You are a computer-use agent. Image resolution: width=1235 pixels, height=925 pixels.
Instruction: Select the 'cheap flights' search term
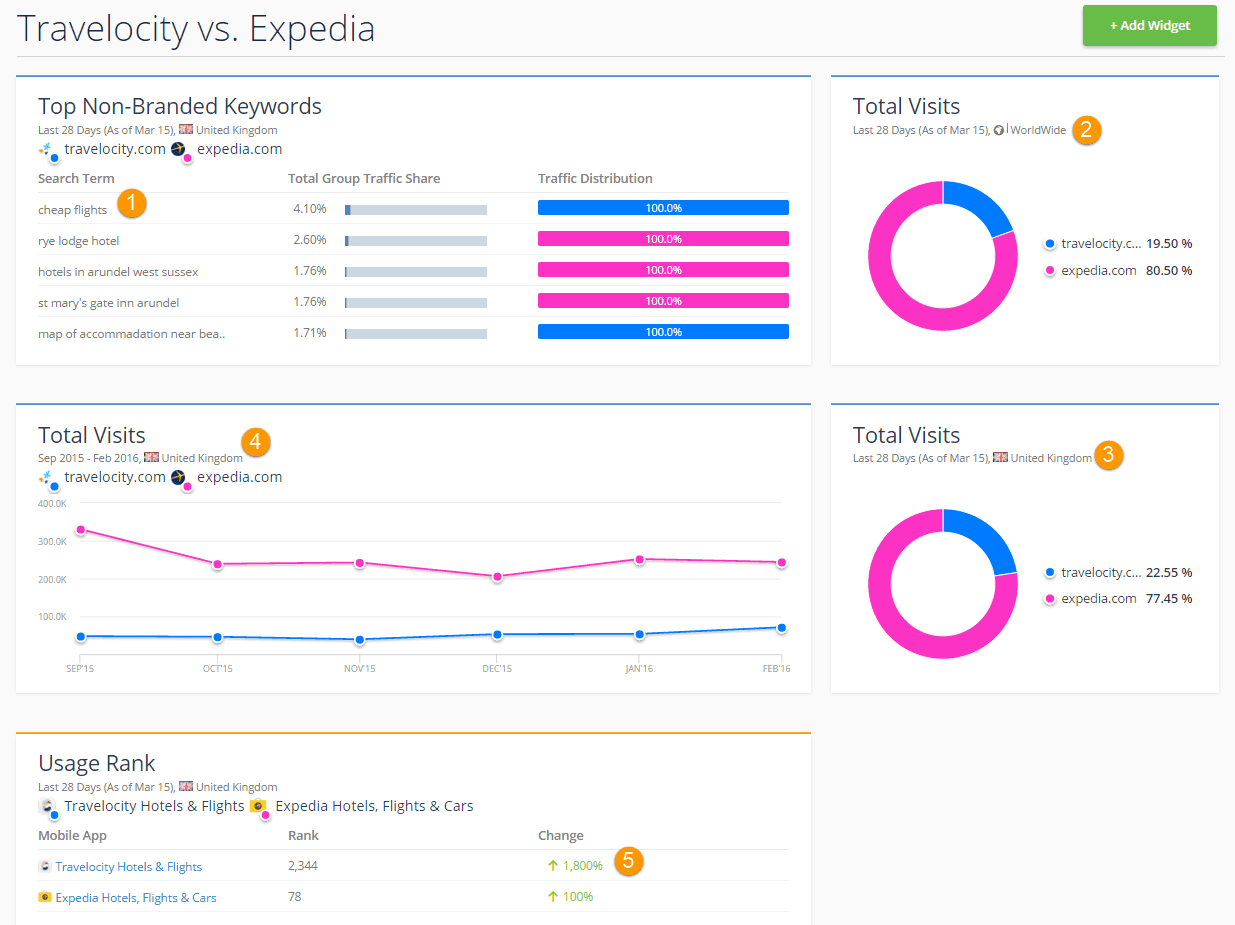(72, 210)
